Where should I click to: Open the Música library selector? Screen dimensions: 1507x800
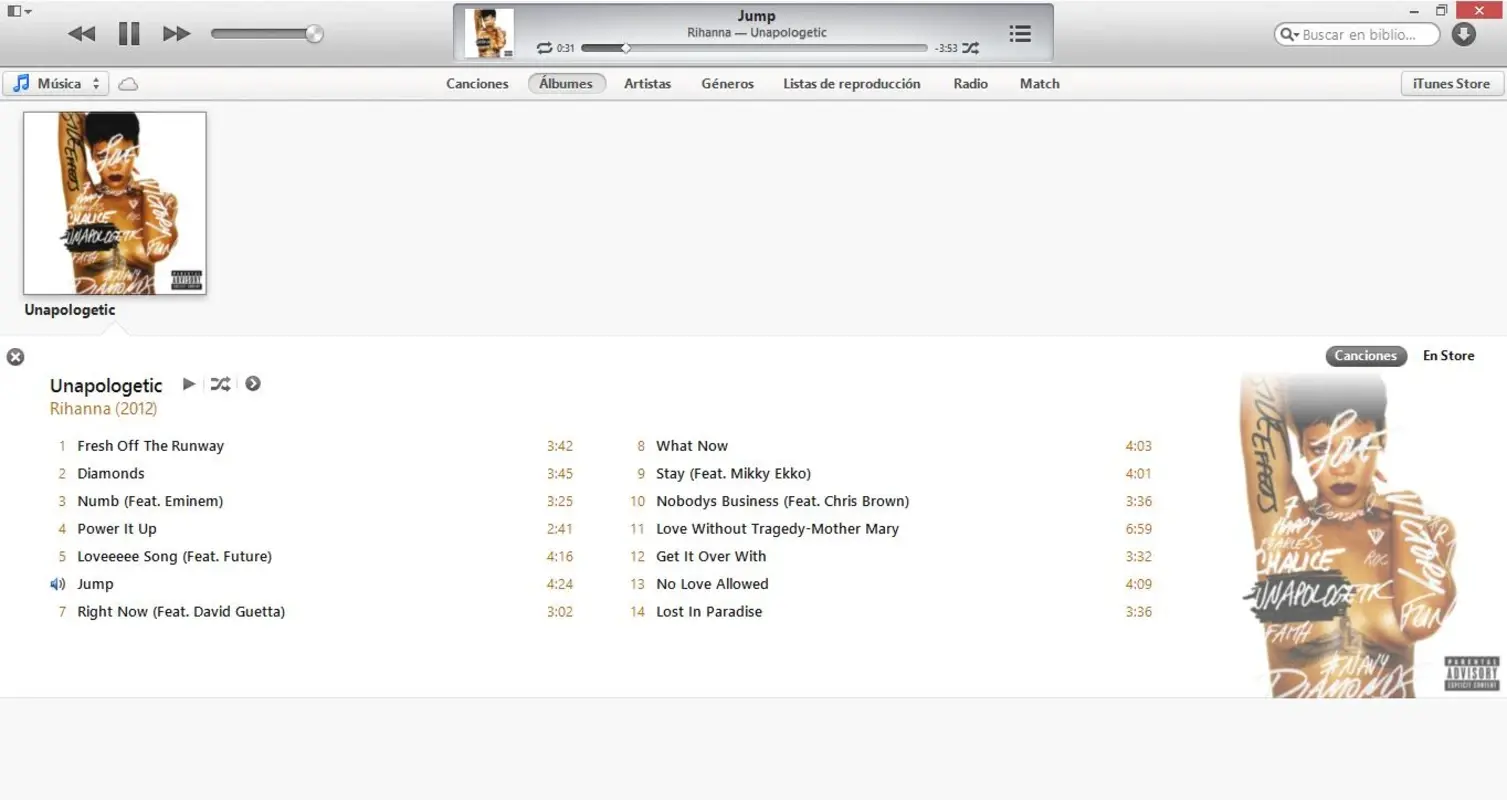pos(55,84)
